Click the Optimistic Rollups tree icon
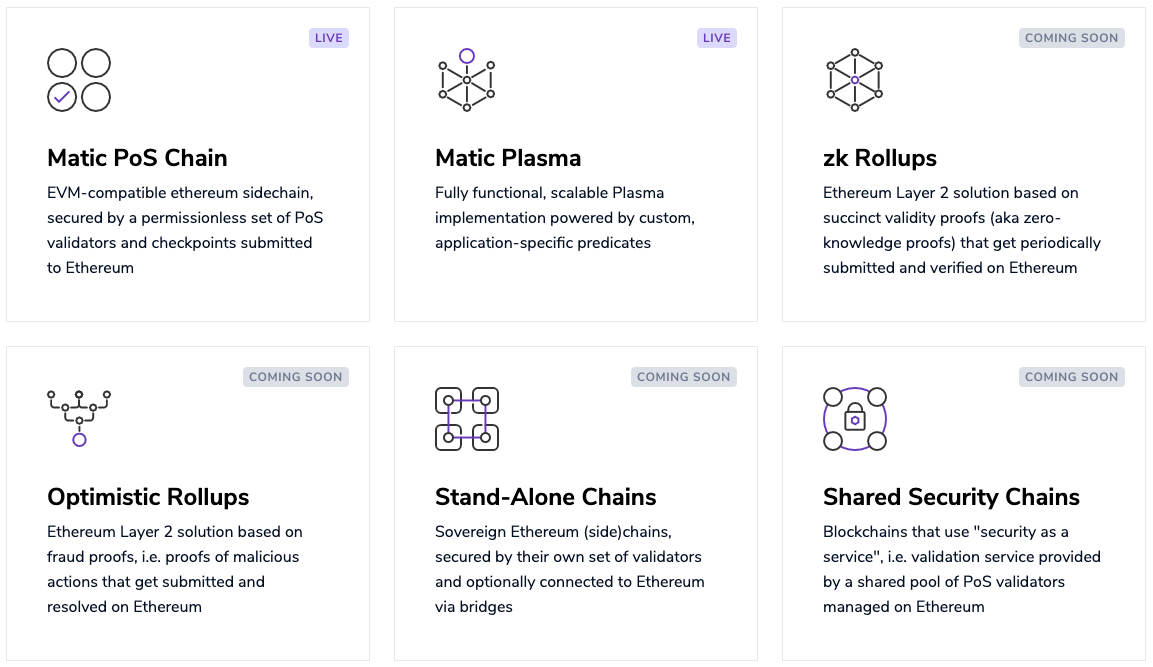 coord(79,418)
